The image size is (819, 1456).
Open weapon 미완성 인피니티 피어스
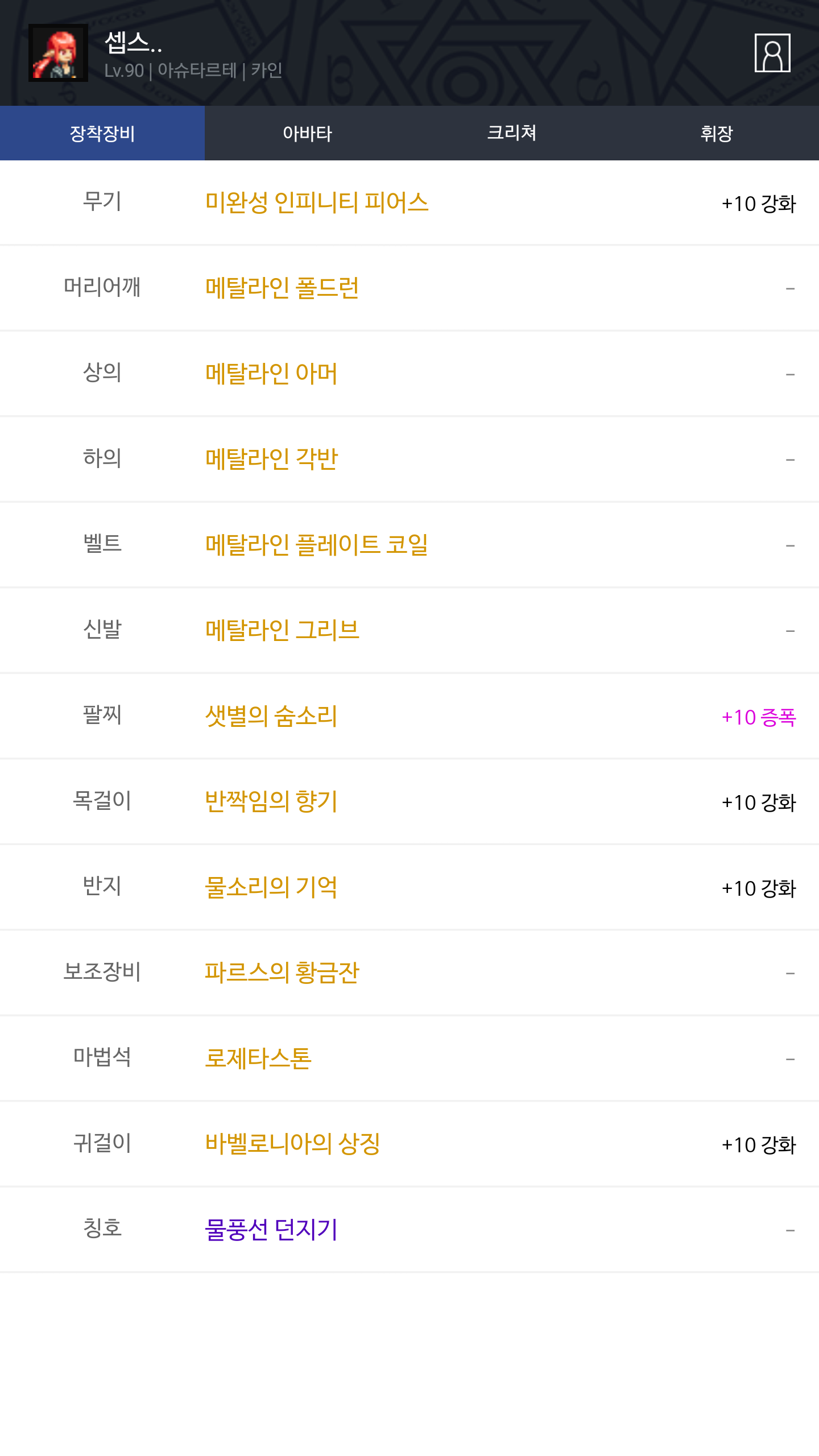tap(316, 202)
